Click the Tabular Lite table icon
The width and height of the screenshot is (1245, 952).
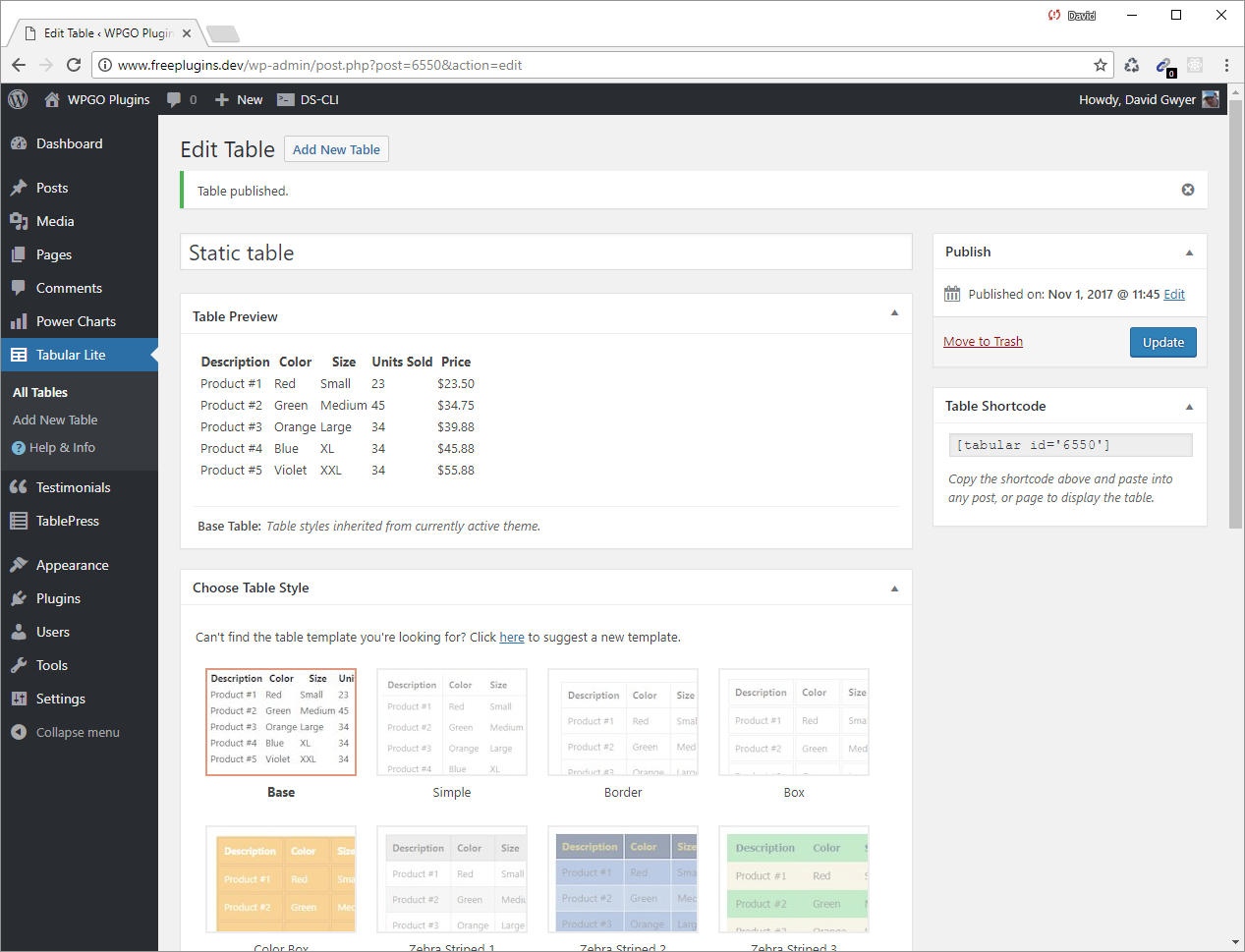pyautogui.click(x=19, y=355)
